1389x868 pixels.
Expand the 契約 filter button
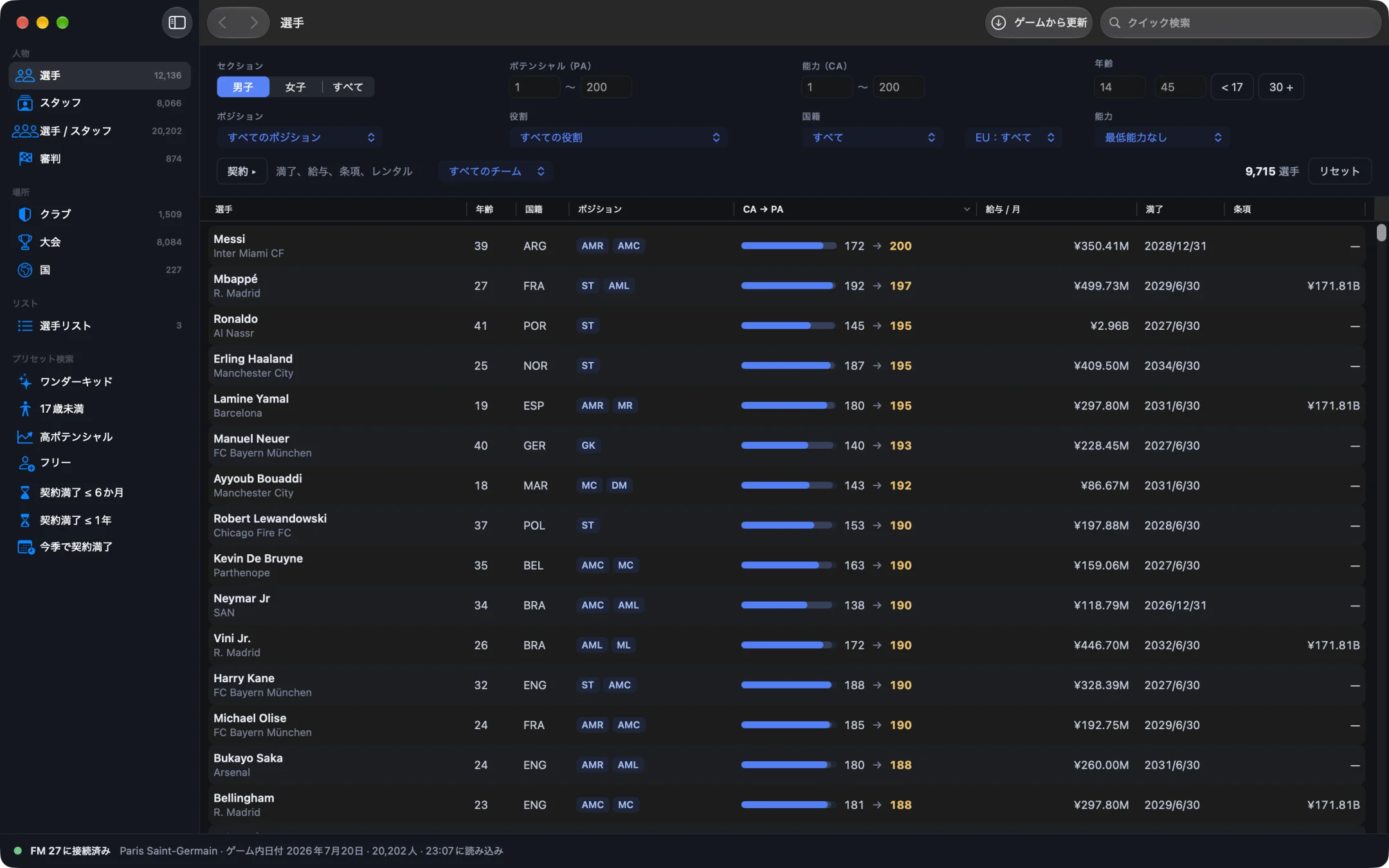point(242,171)
